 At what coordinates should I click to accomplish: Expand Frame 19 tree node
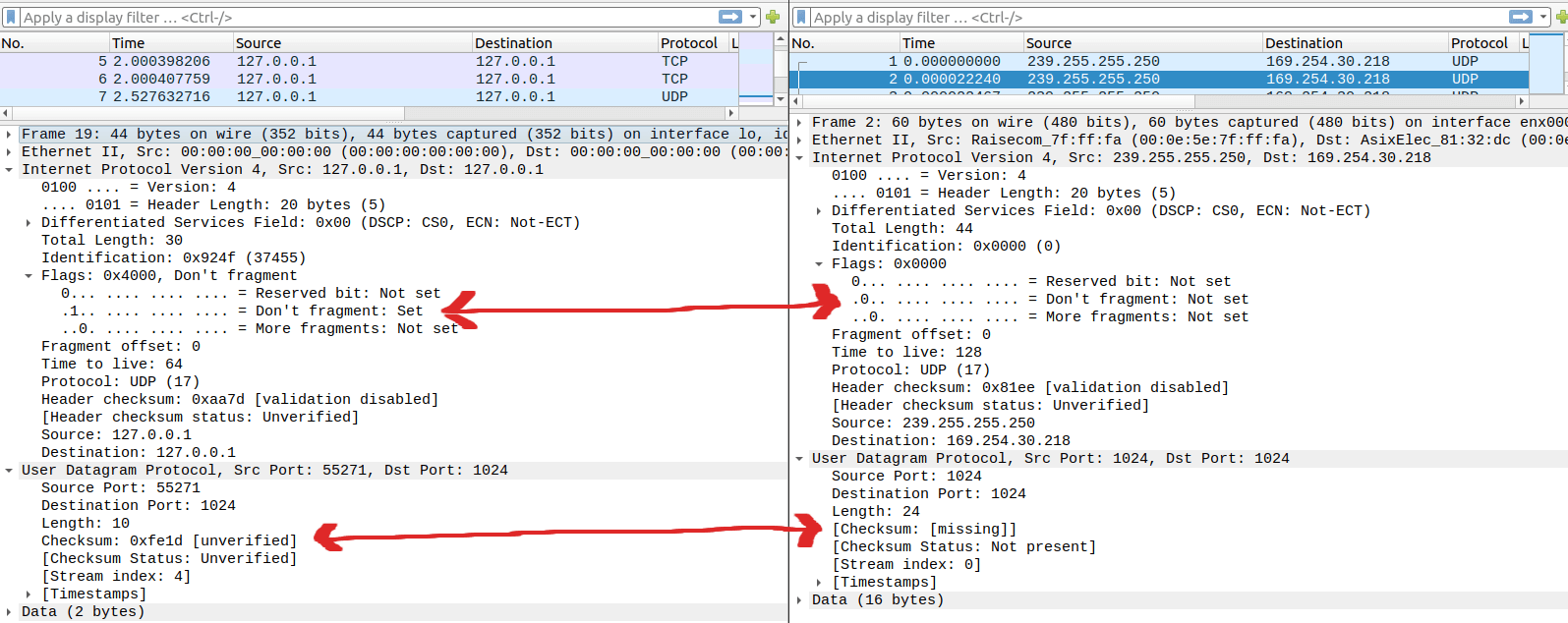point(10,134)
